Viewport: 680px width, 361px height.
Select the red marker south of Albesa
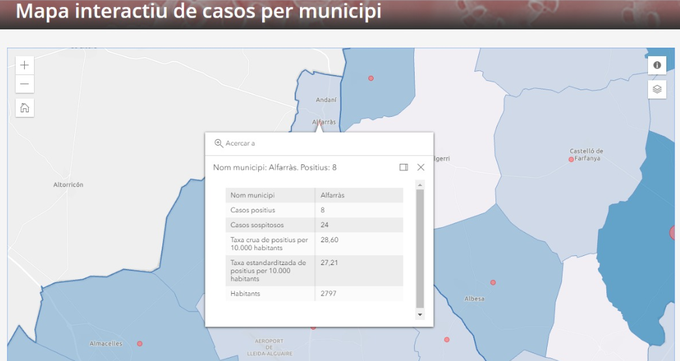pos(447,339)
